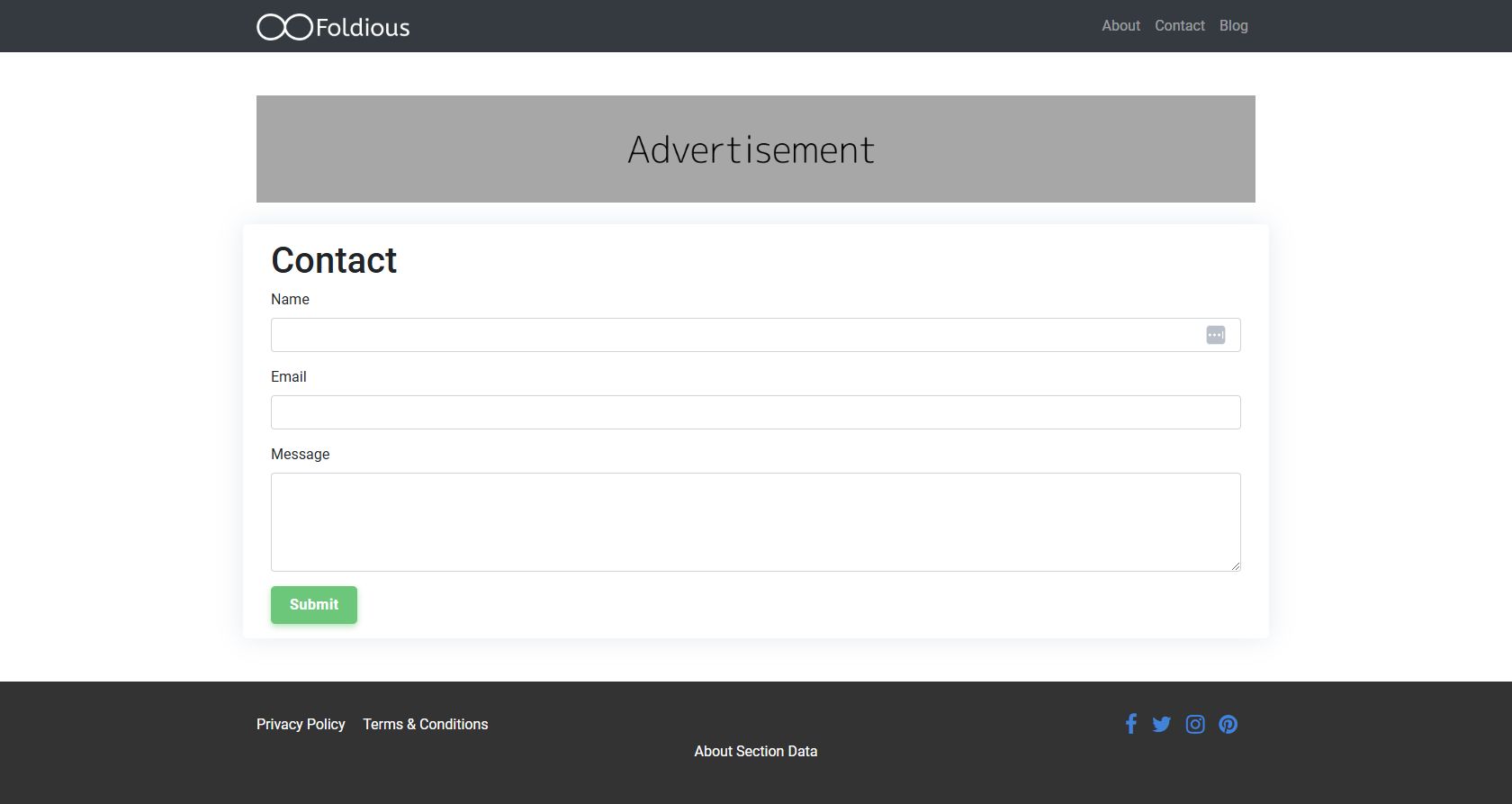1512x804 pixels.
Task: Focus the Email input field
Action: point(756,412)
